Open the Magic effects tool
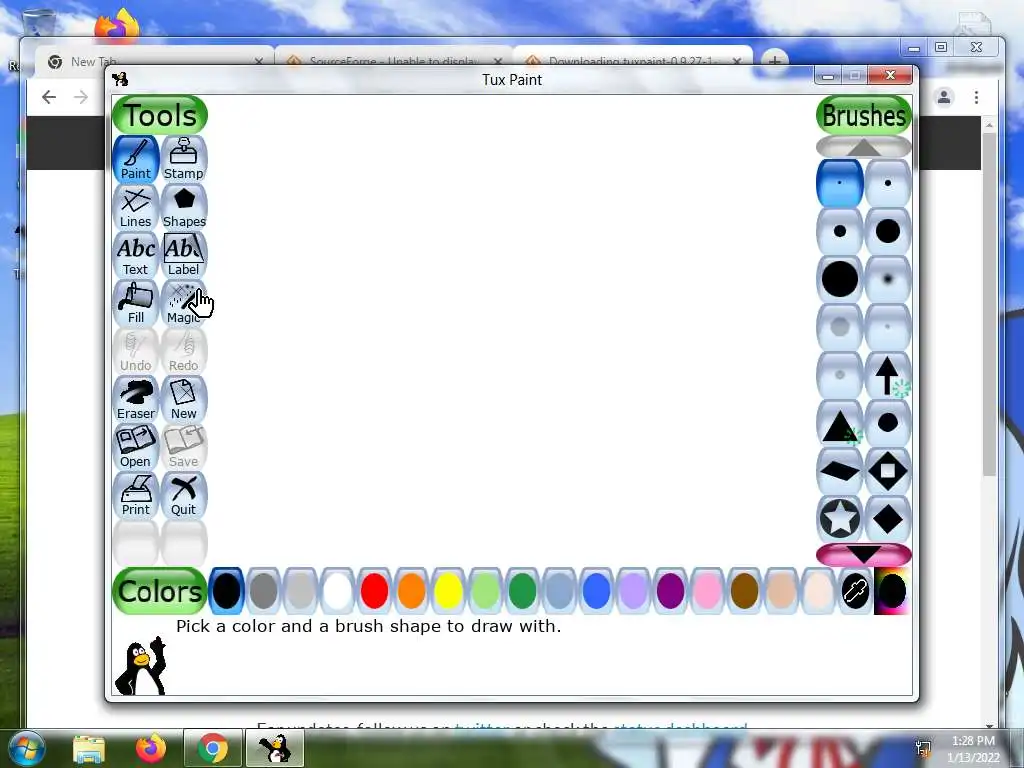Screen dimensions: 1024x768 (184, 303)
